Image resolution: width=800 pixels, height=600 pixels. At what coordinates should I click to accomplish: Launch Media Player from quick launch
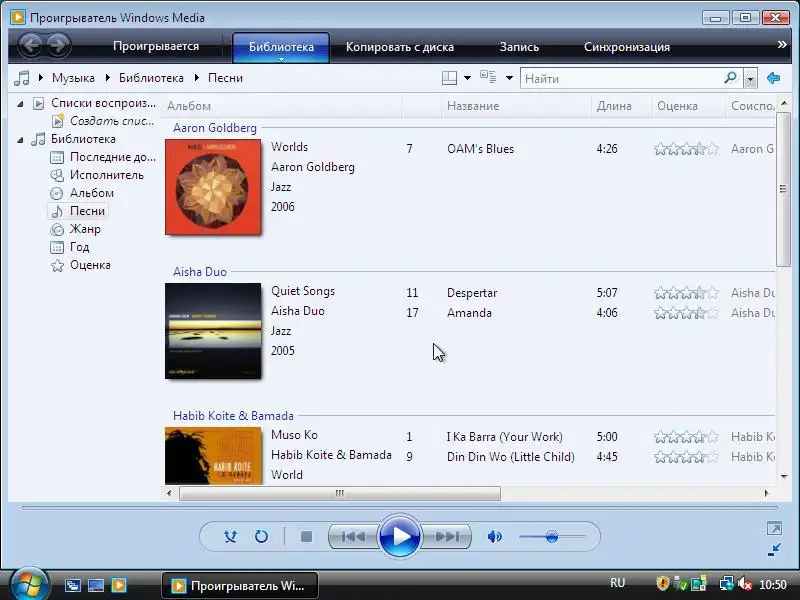[119, 585]
